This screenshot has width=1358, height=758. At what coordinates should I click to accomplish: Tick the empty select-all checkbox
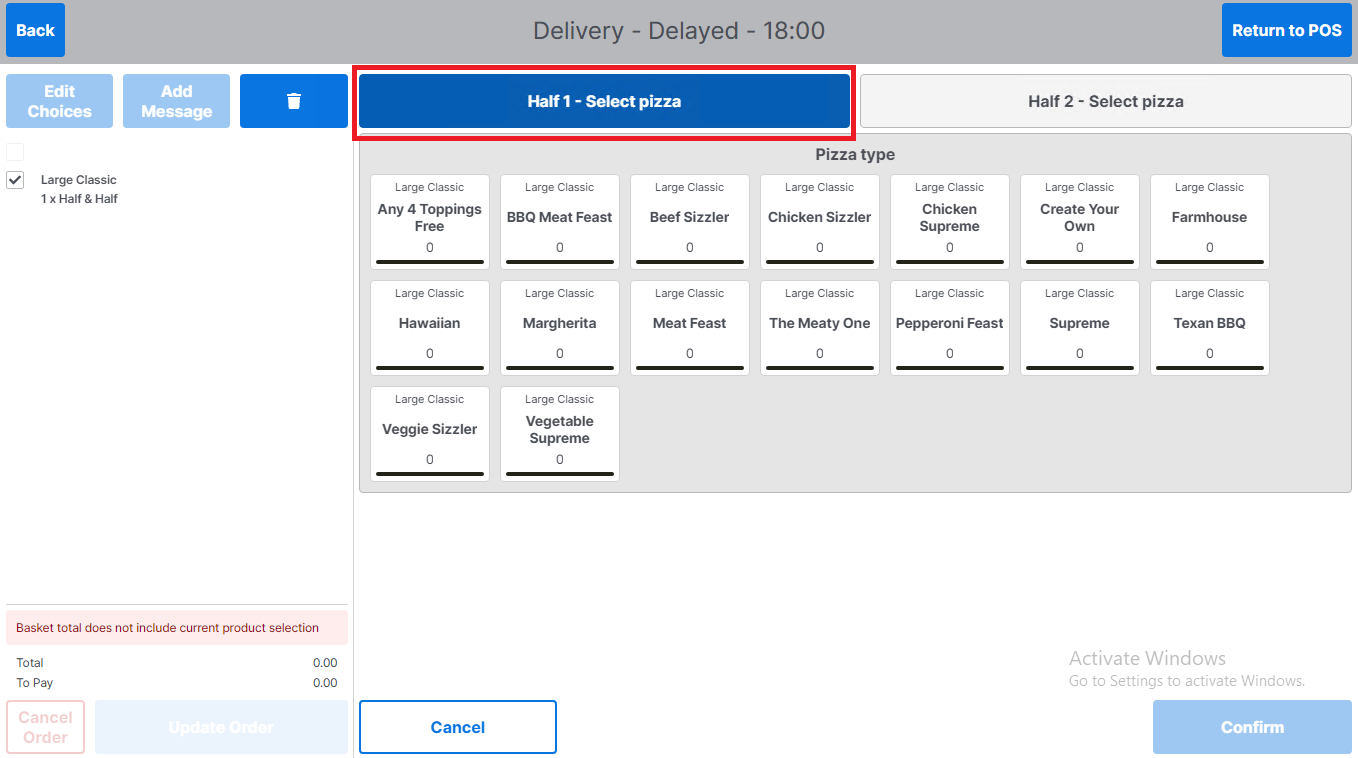[15, 152]
